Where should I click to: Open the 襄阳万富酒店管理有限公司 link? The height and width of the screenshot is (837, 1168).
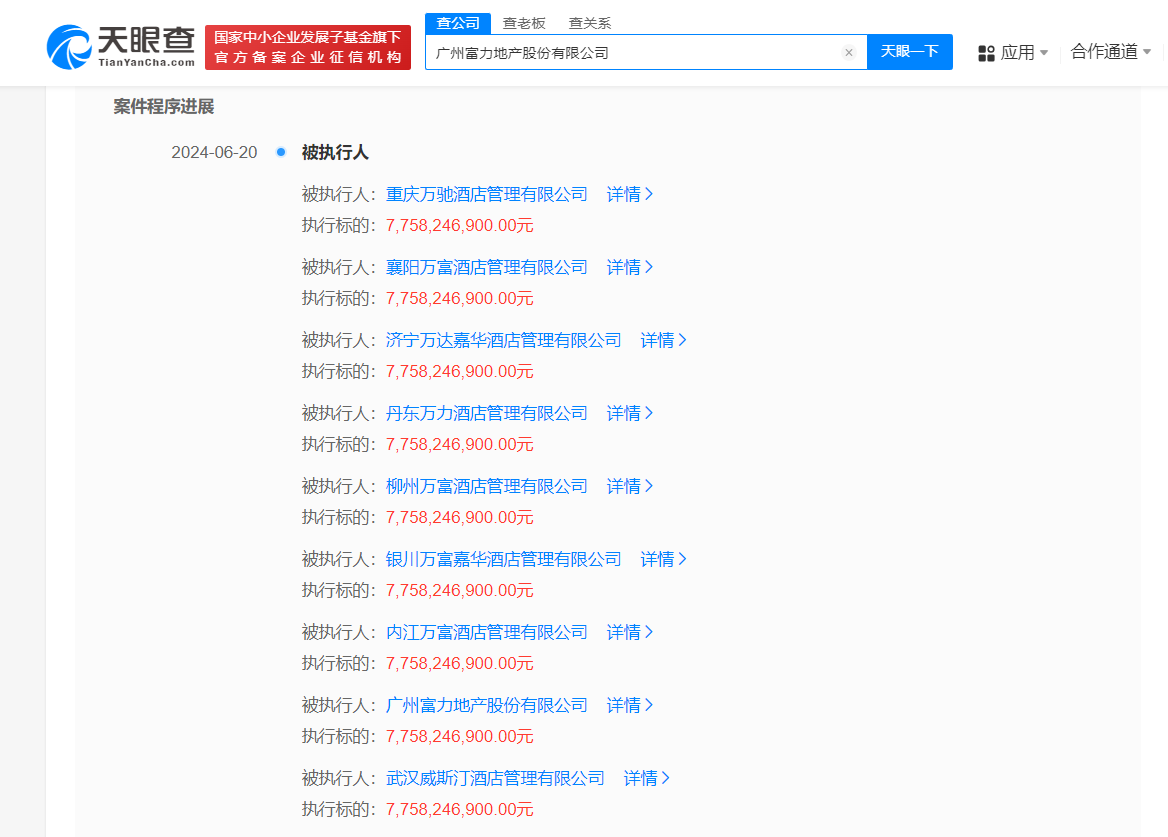coord(487,267)
